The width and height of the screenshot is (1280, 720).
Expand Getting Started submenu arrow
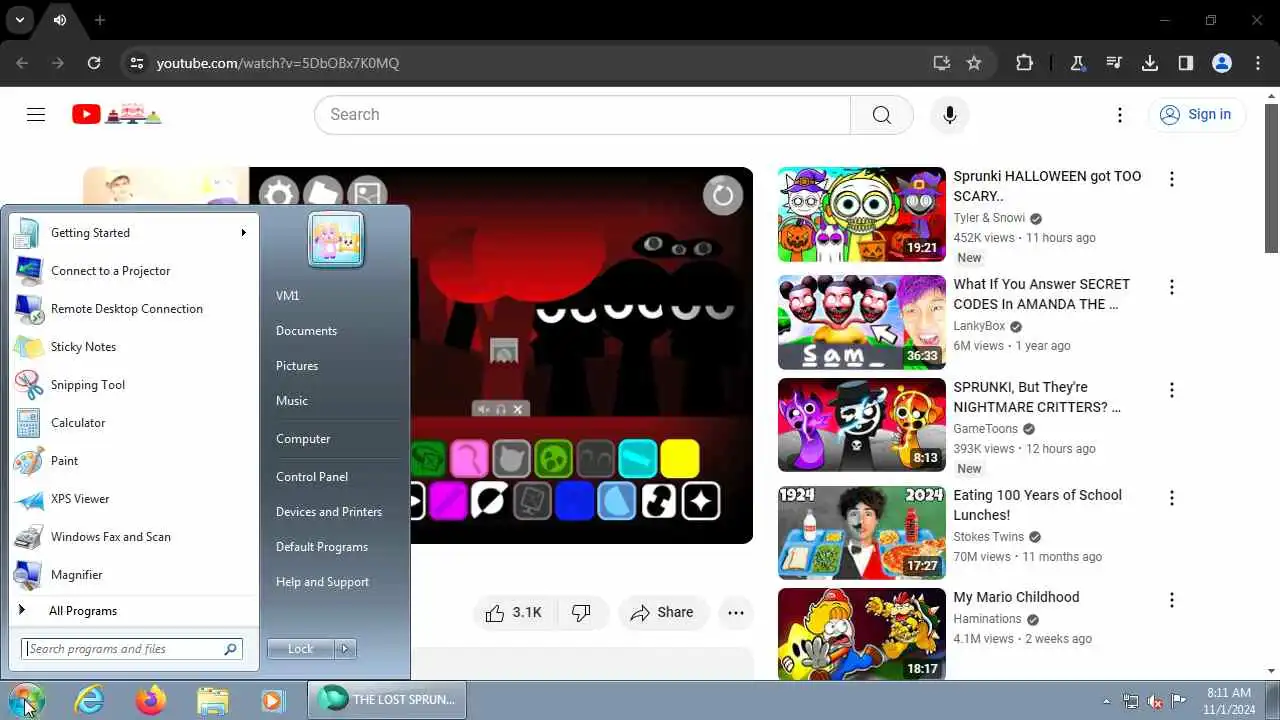[243, 233]
